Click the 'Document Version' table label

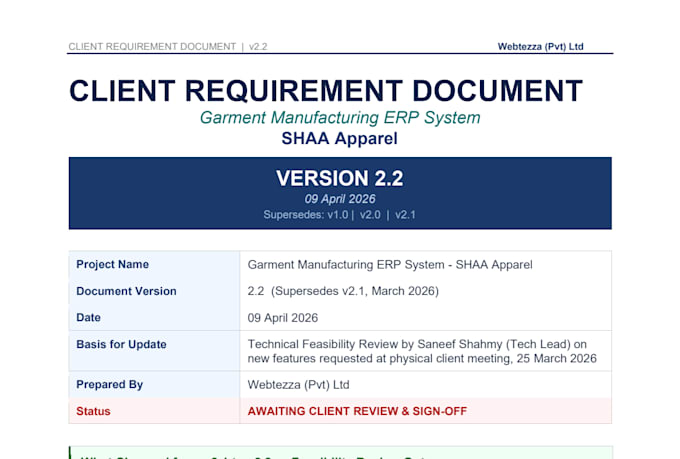click(126, 291)
